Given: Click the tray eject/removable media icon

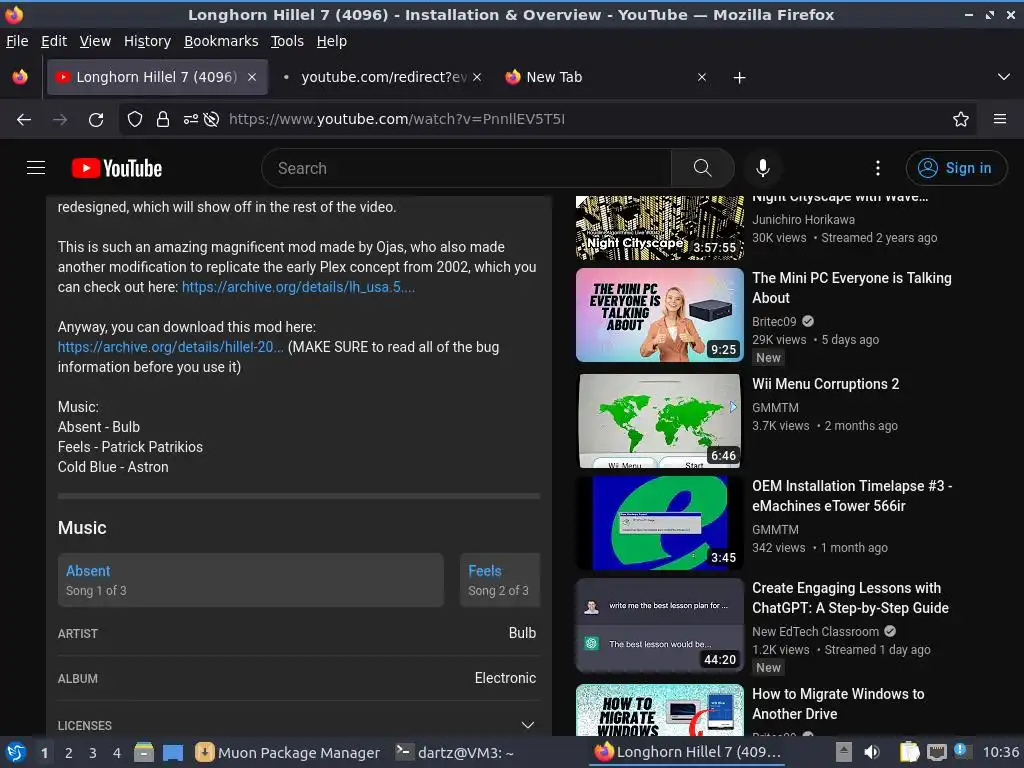Looking at the screenshot, I should 844,752.
